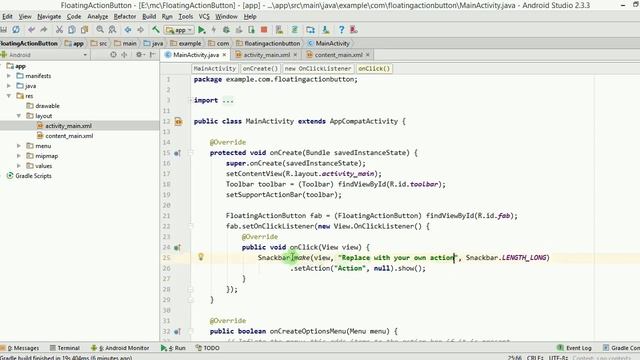Viewport: 640px width, 360px height.
Task: Fold the import block in editor
Action: (190, 100)
